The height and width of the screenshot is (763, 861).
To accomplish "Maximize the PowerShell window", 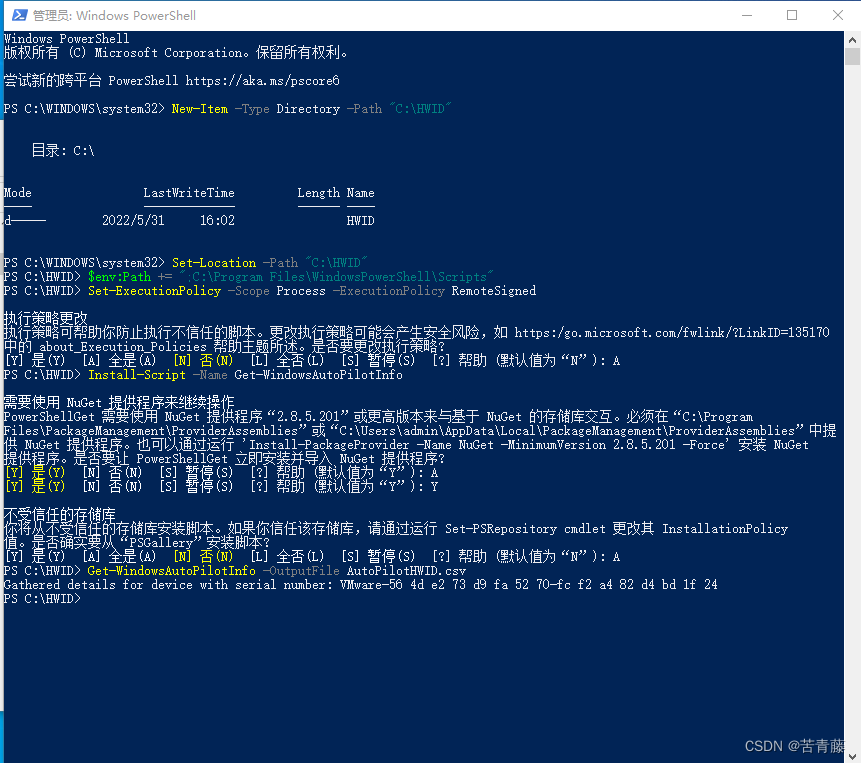I will 792,15.
